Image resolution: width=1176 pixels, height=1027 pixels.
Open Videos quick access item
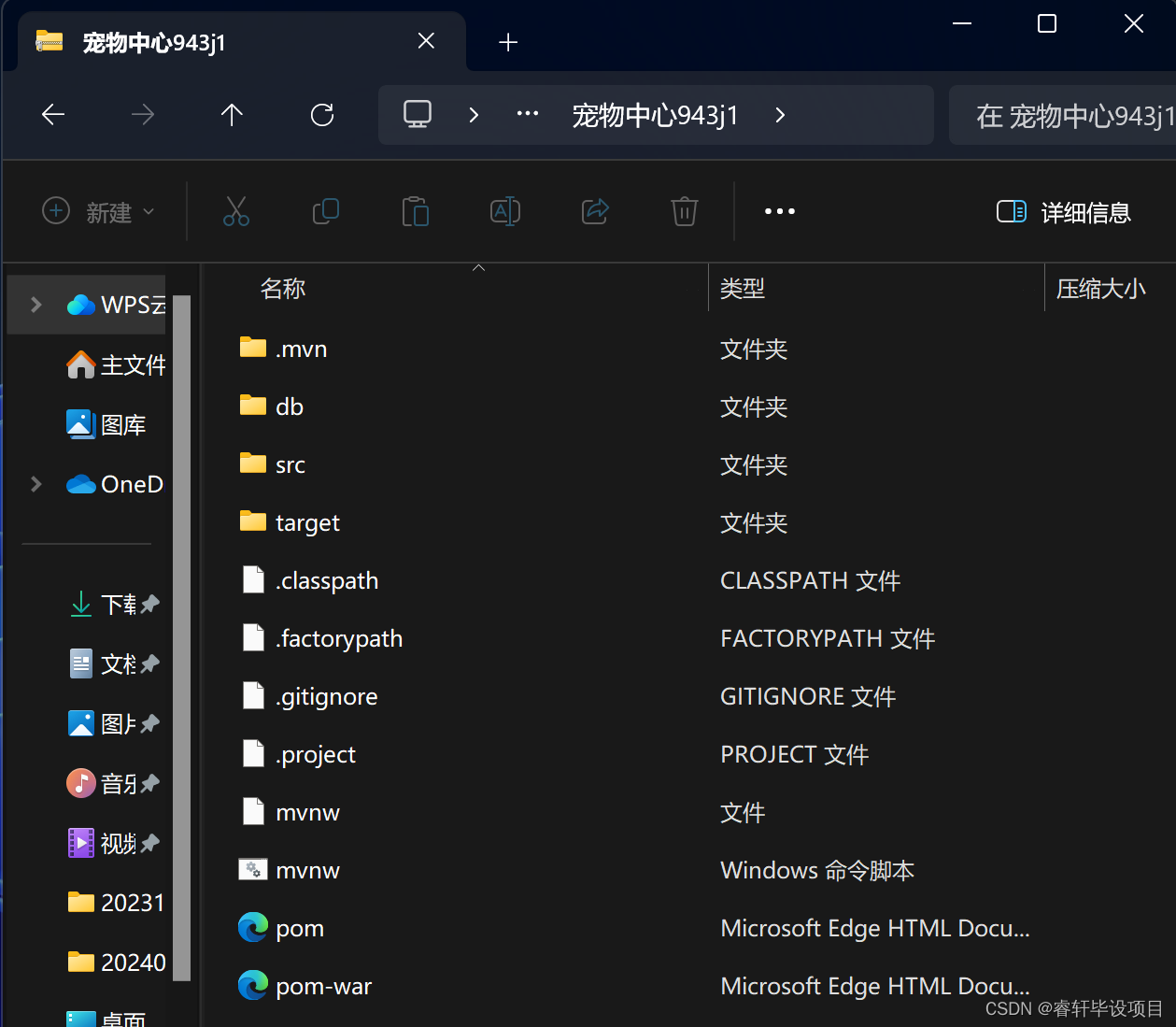[x=114, y=843]
